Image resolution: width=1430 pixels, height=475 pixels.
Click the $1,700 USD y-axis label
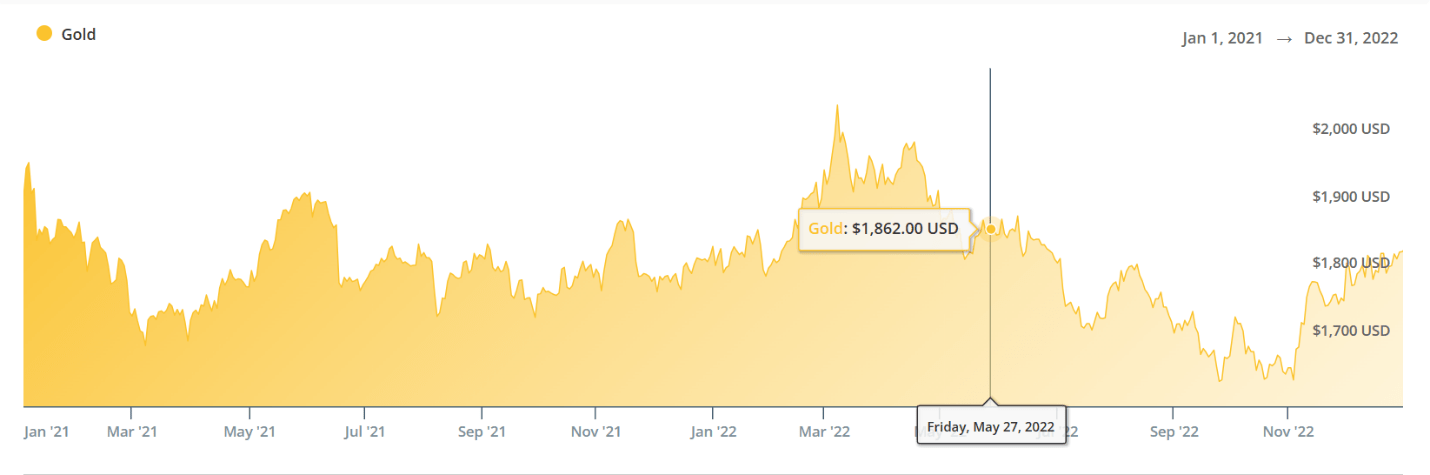click(x=1350, y=330)
